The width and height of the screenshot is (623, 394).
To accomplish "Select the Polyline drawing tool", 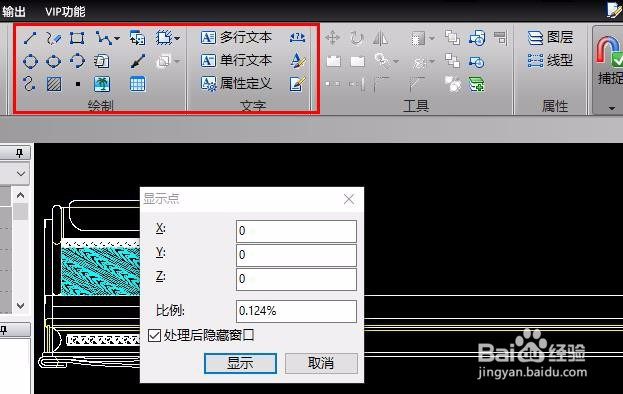I will coord(103,39).
